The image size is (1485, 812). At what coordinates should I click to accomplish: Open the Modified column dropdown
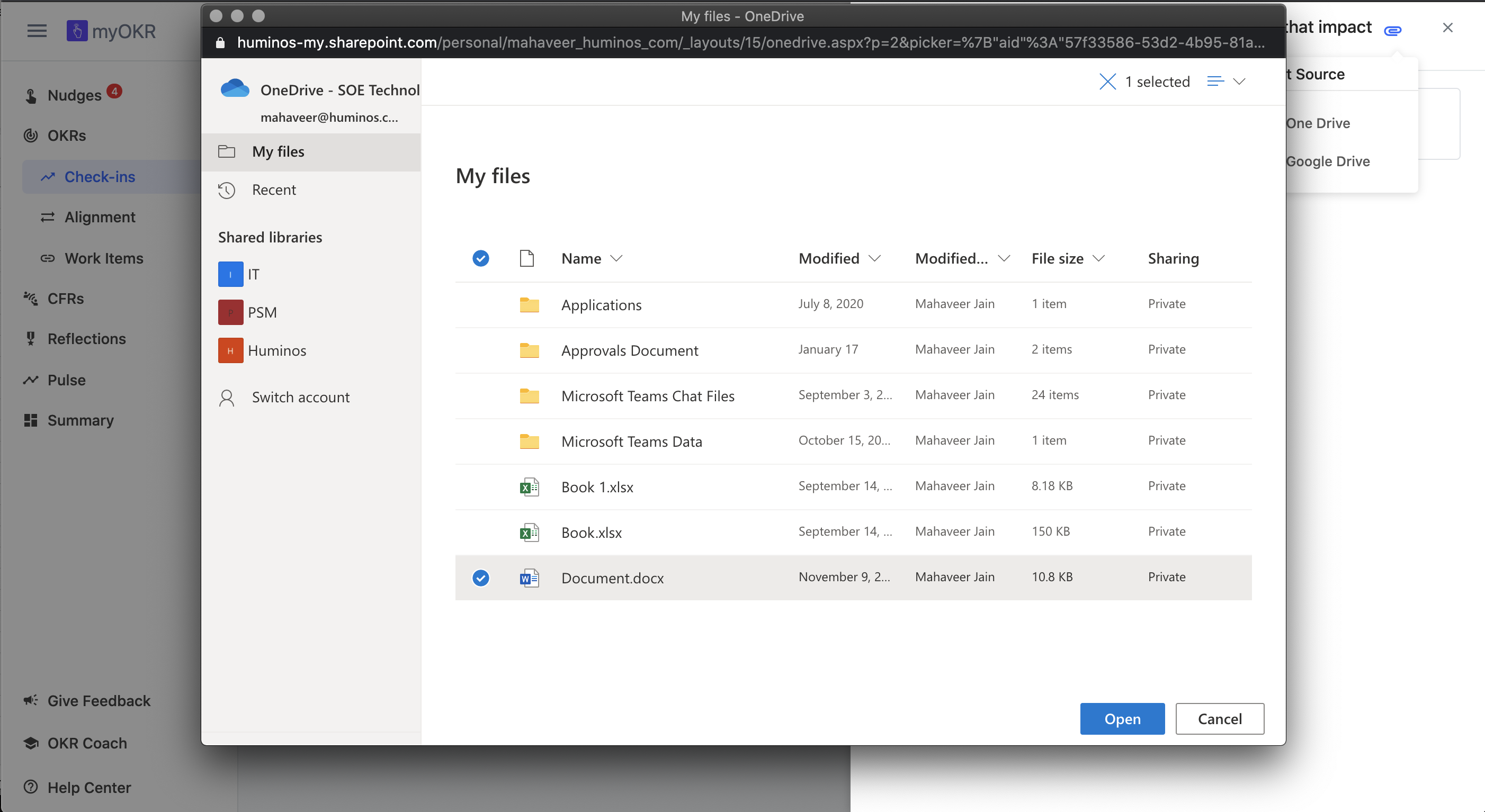click(x=874, y=258)
